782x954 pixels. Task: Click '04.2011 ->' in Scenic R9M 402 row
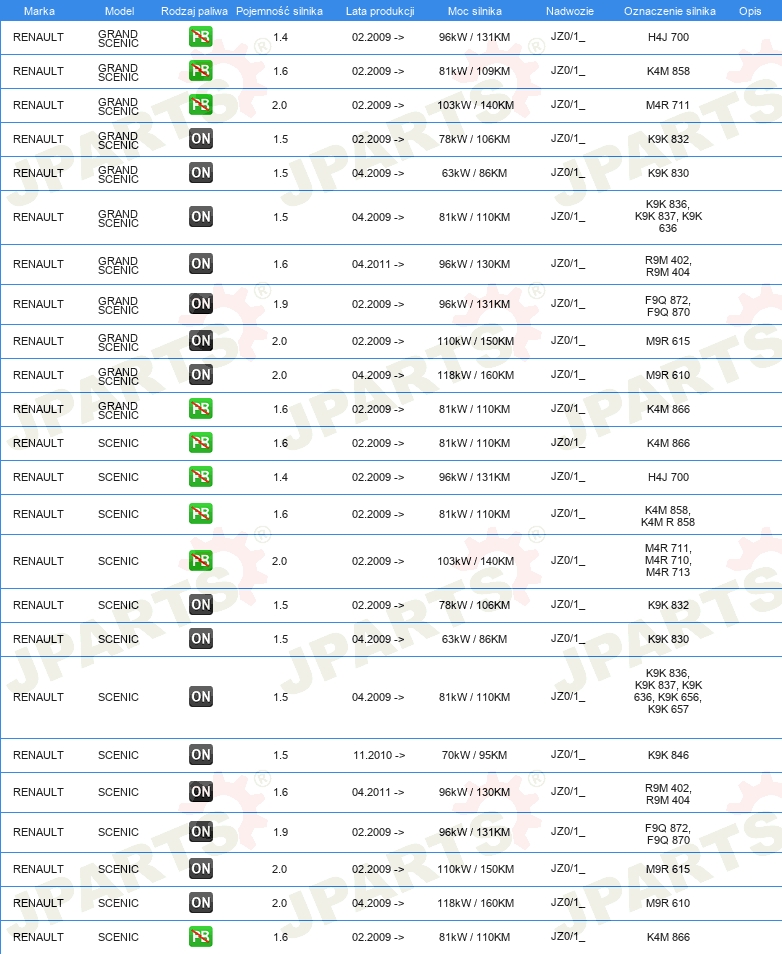click(x=378, y=792)
